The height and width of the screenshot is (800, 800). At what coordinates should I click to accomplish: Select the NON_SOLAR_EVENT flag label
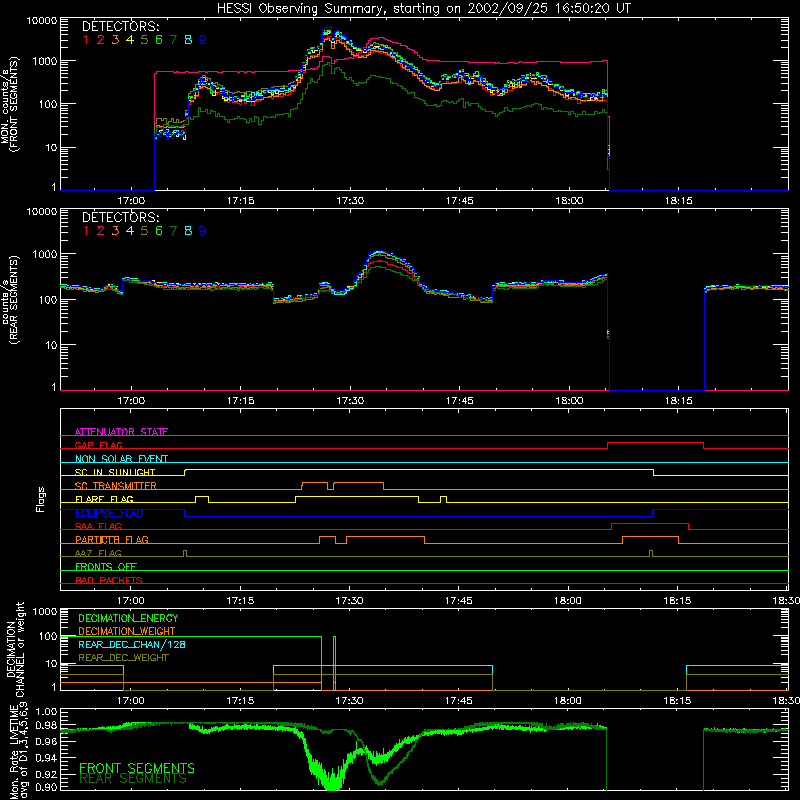[121, 459]
